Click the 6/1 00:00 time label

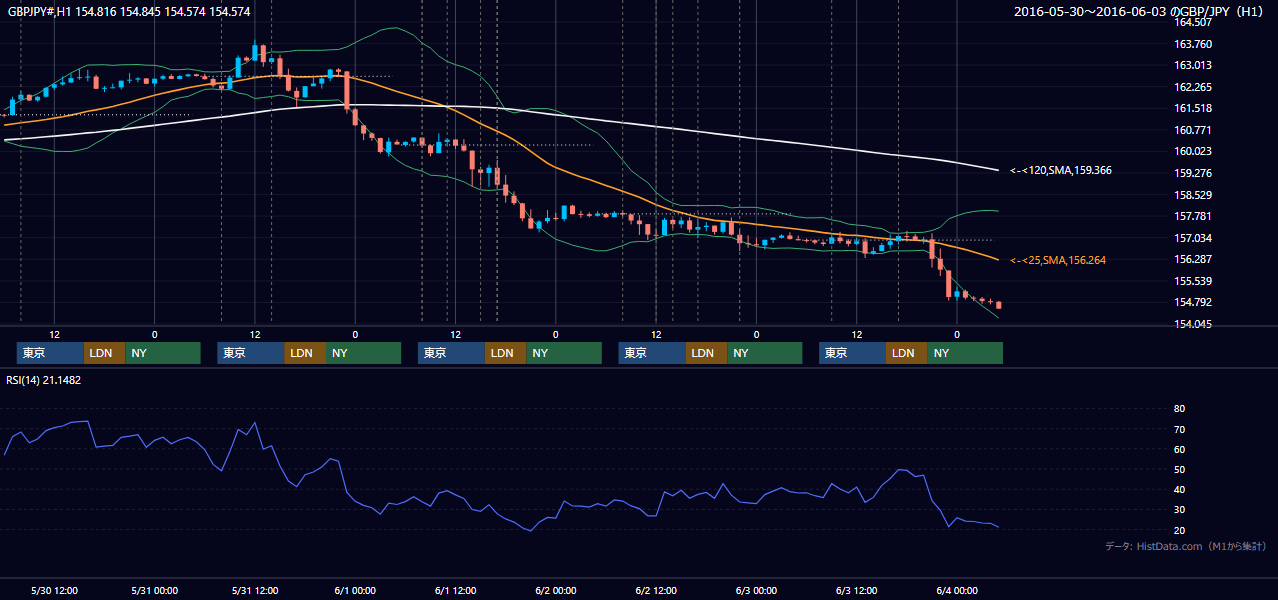(x=355, y=591)
